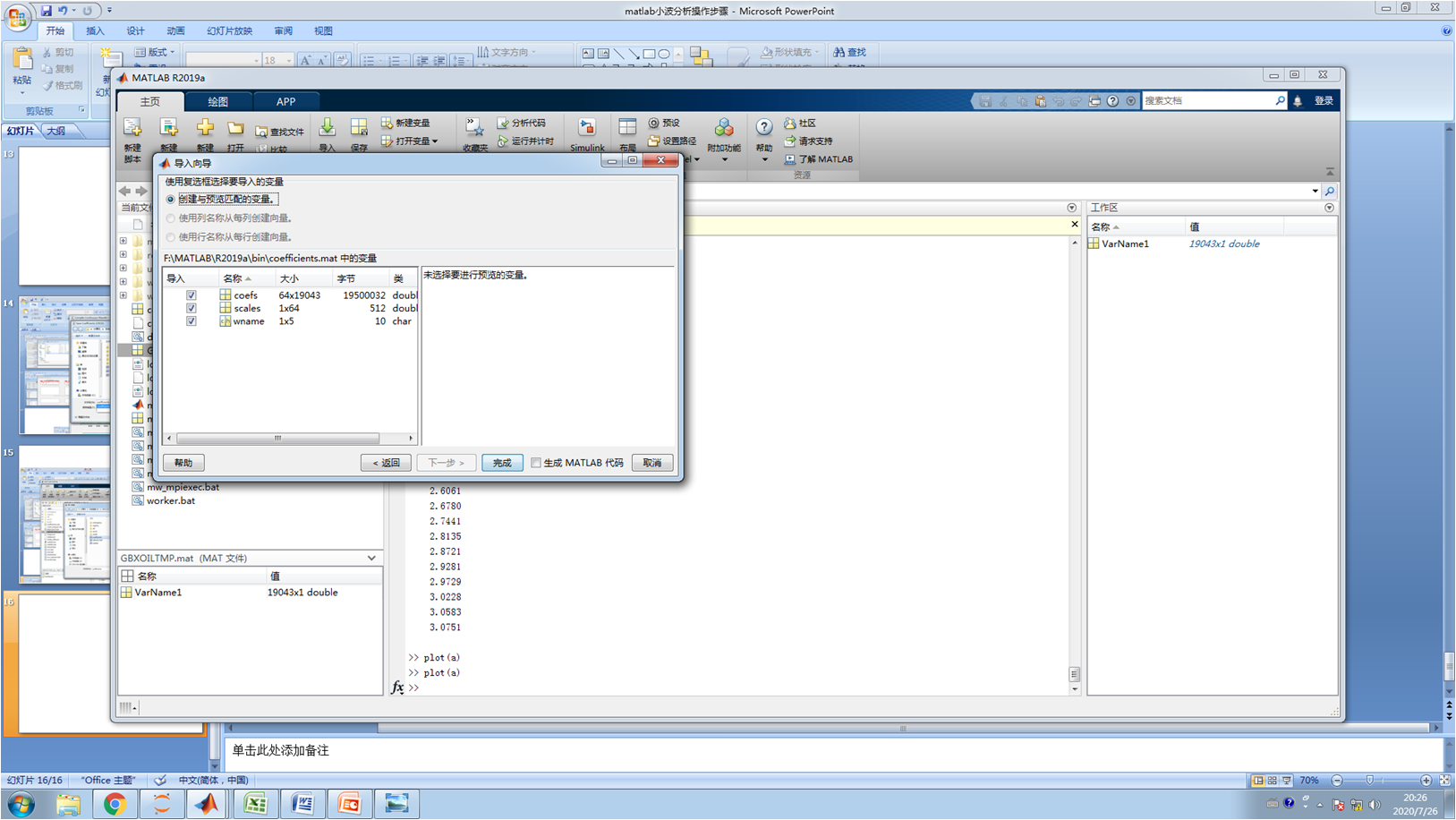The image size is (1456, 820).
Task: Select radio 创建与预览匹配的变量
Action: [x=171, y=199]
